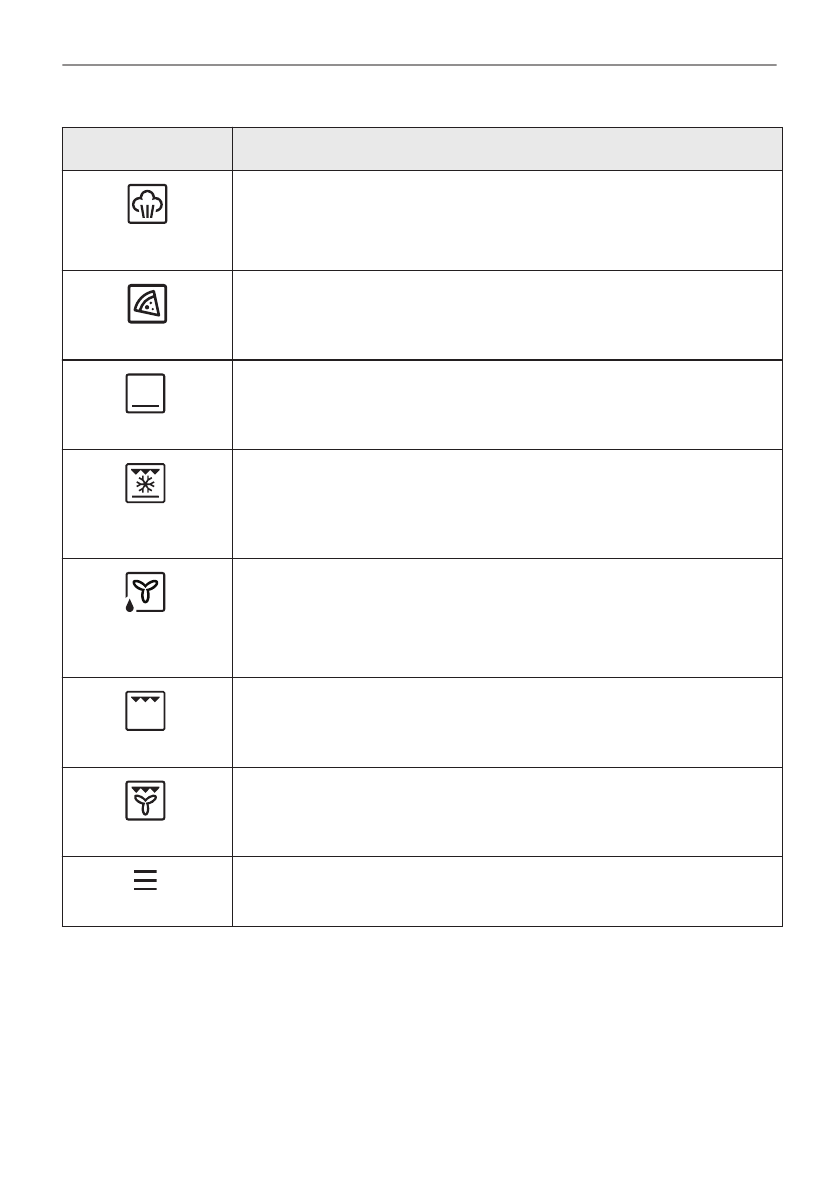Click description cell beside the pizza icon

(x=507, y=315)
